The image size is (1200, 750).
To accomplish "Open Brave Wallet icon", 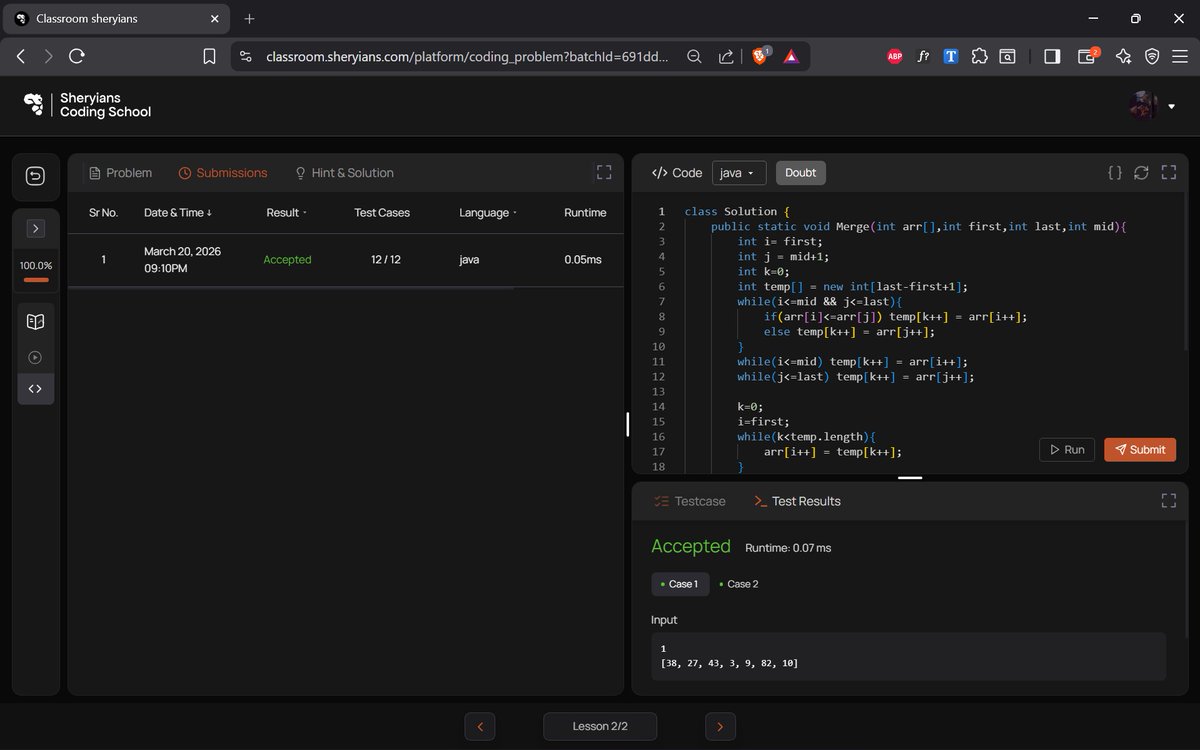I will (x=1088, y=56).
